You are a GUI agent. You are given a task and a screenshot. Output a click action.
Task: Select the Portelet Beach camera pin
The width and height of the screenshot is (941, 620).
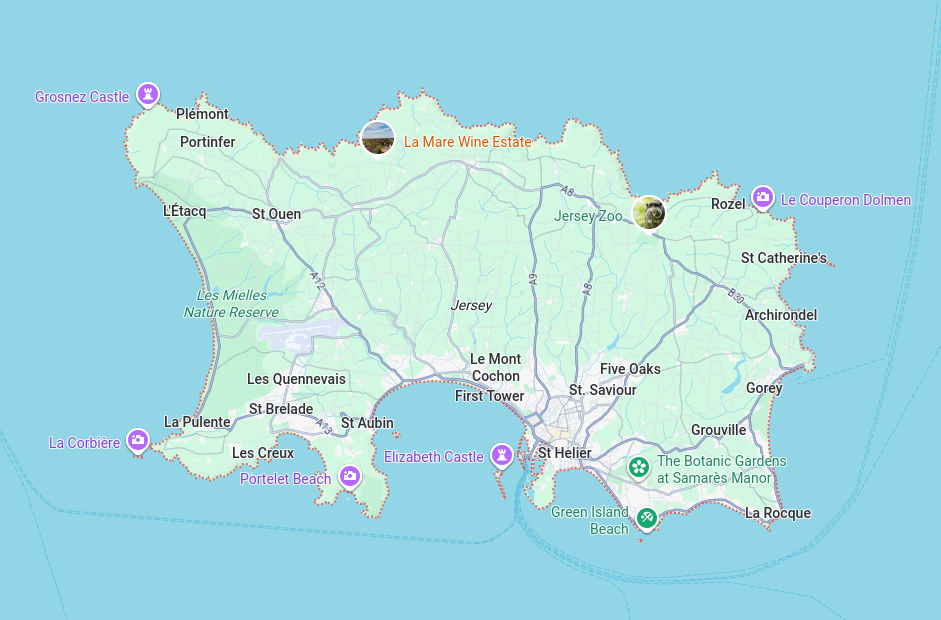(x=350, y=477)
